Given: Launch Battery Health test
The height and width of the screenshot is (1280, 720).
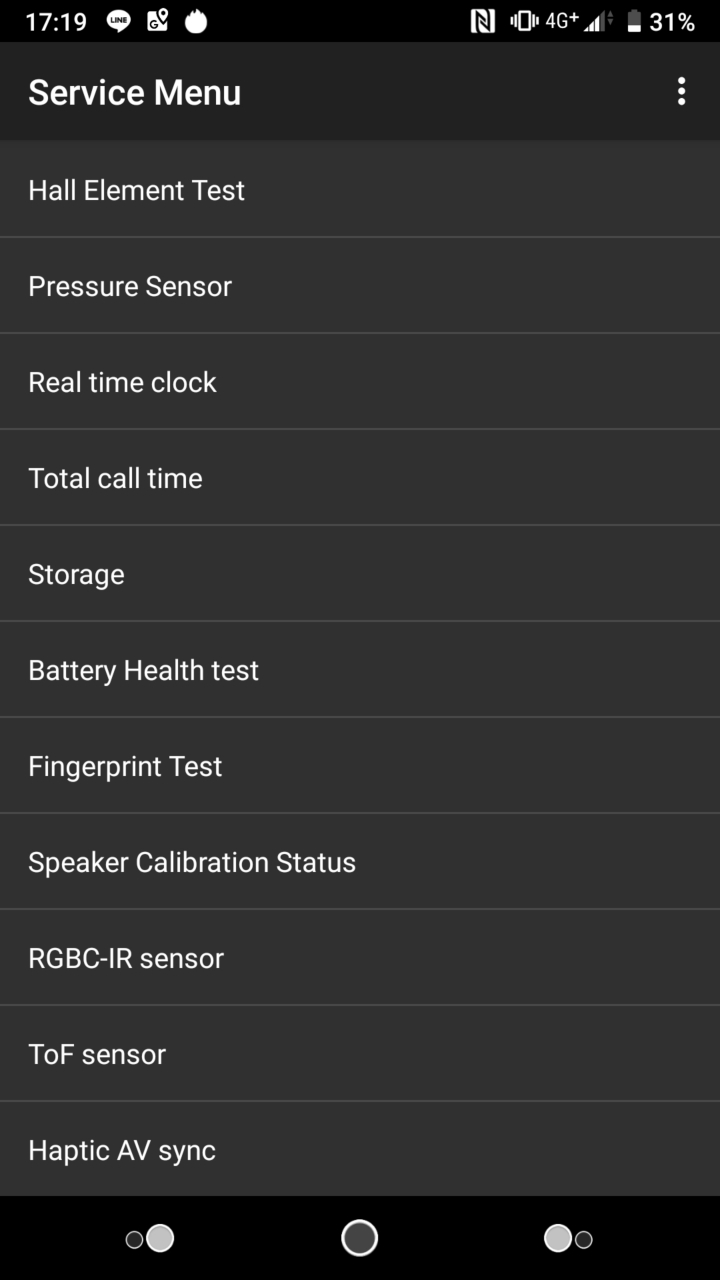Looking at the screenshot, I should tap(360, 670).
